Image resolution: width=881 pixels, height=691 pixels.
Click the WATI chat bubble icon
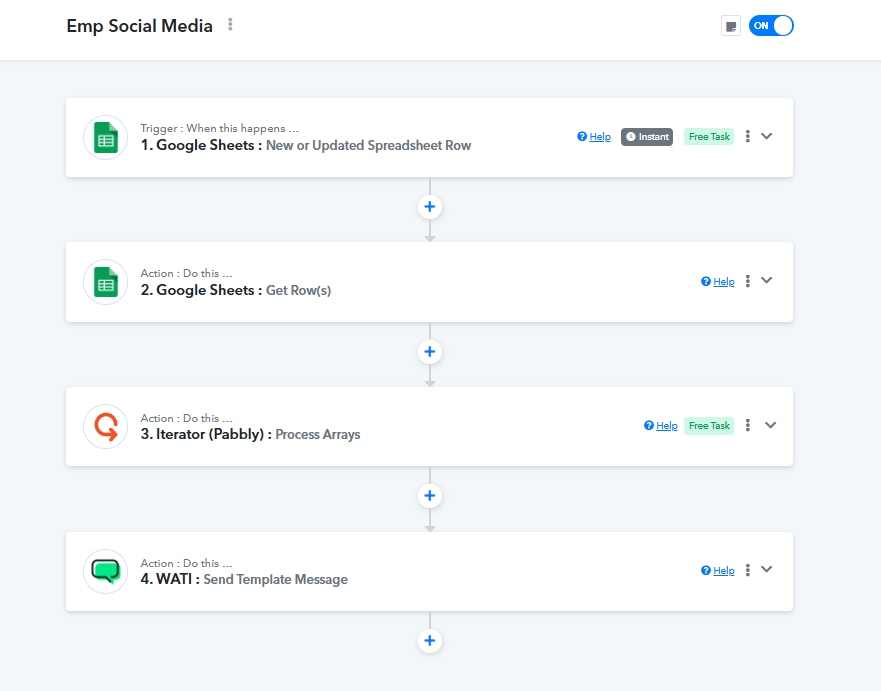(x=105, y=571)
